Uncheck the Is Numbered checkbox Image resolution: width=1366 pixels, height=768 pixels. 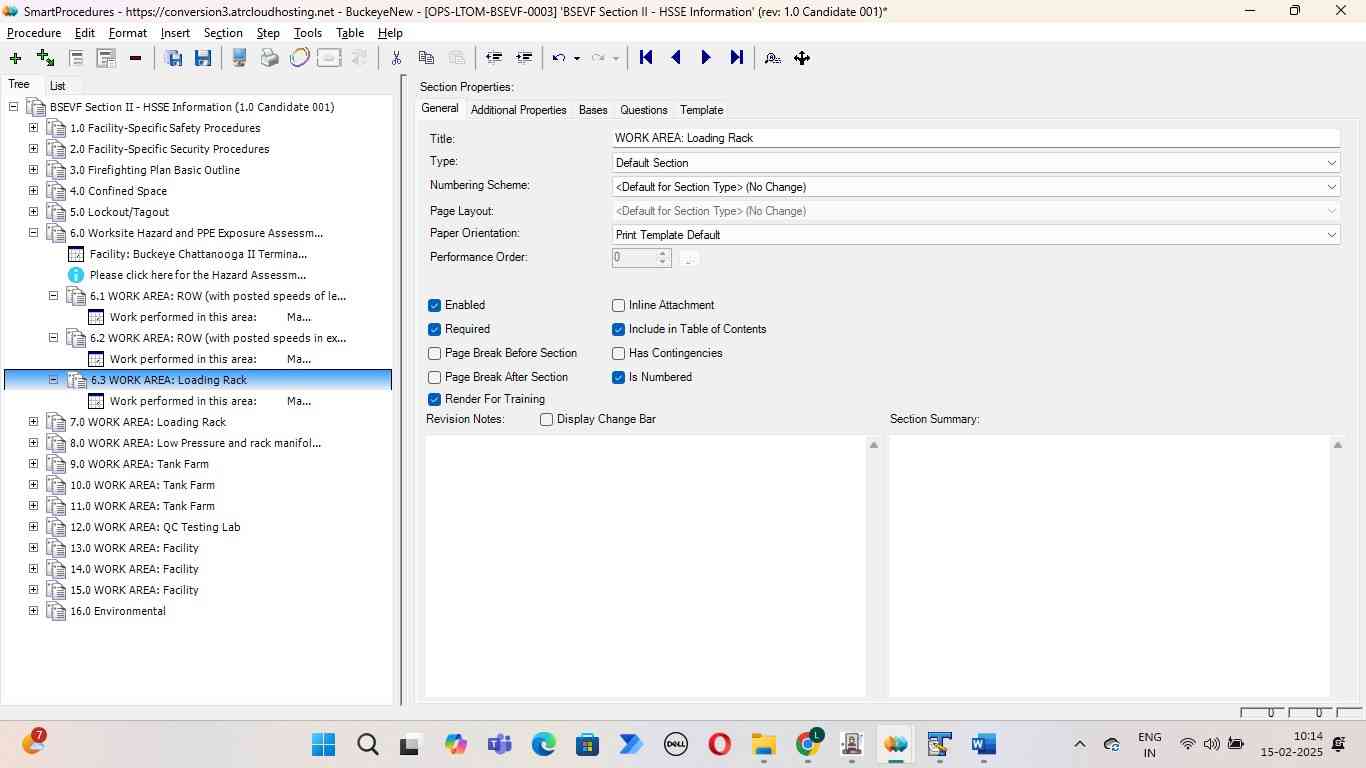pos(618,377)
